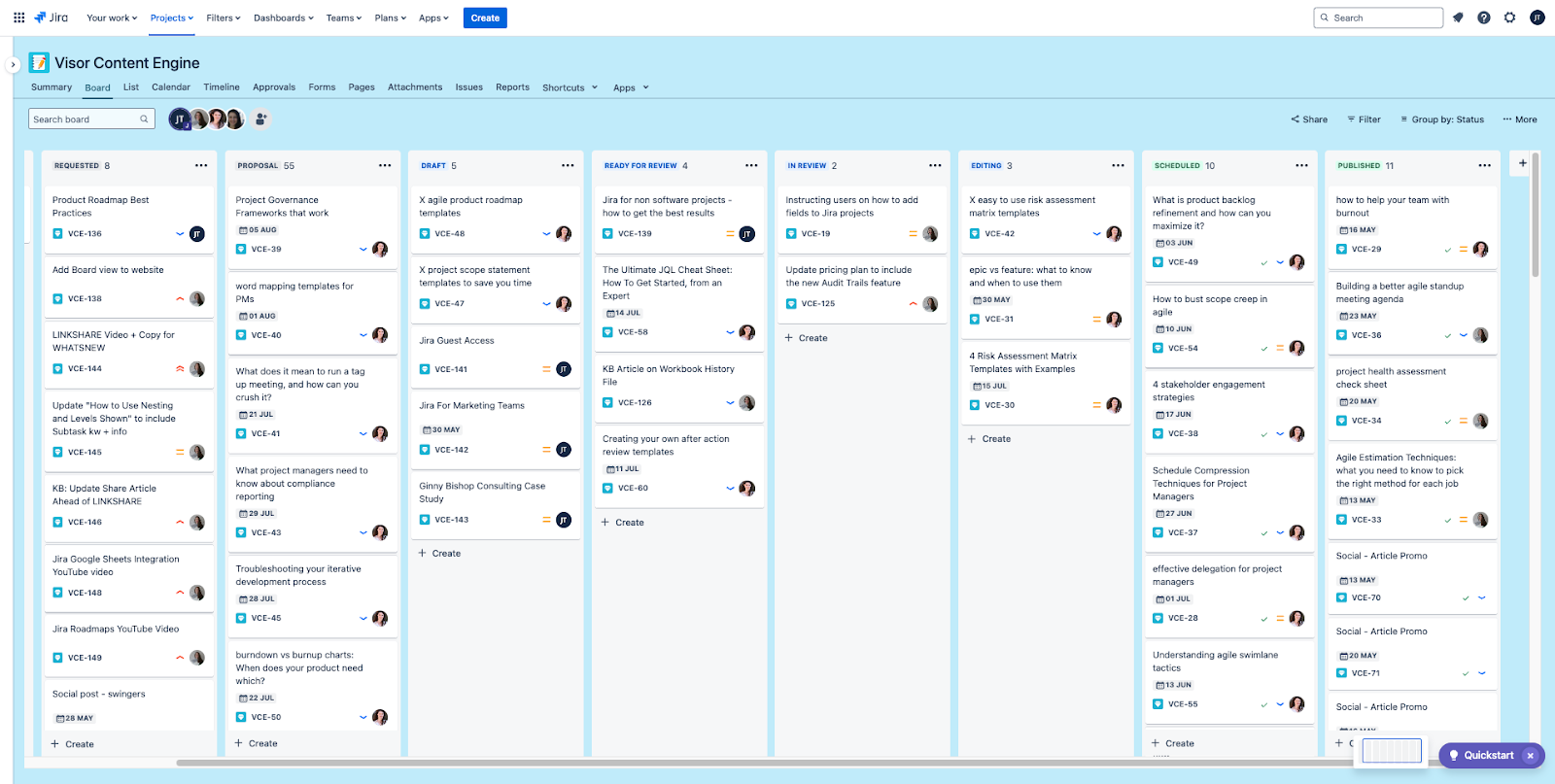The height and width of the screenshot is (784, 1555).
Task: Click the Share button
Action: (1309, 119)
